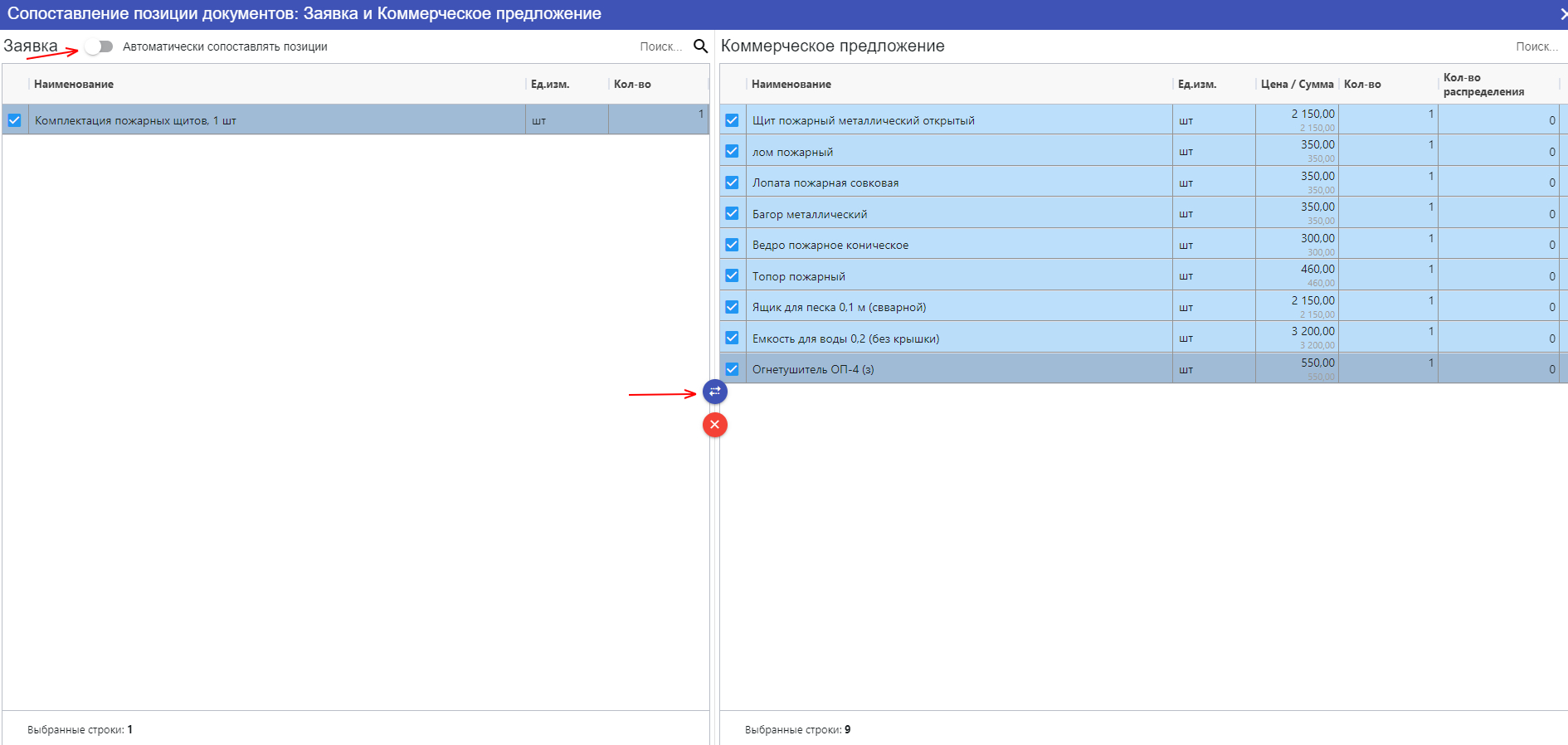Uncheck Ведро пожарное коническое checkbox
The height and width of the screenshot is (745, 1568).
point(732,245)
